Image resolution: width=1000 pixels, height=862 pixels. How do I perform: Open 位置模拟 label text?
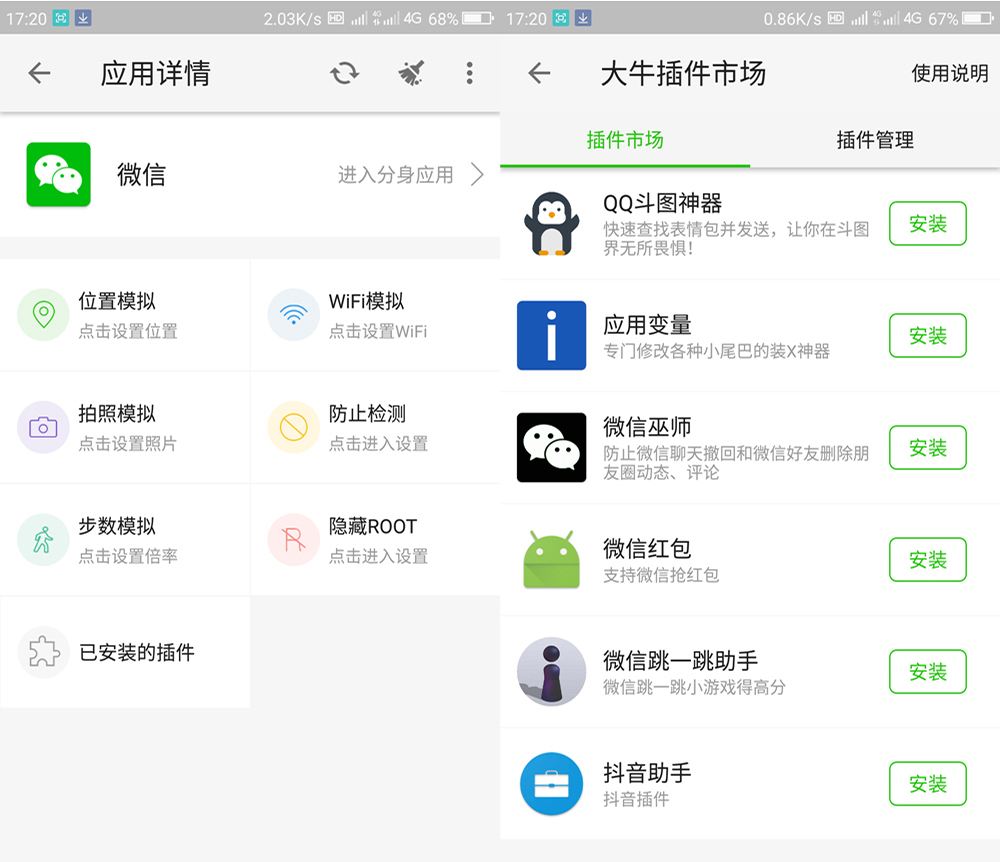pos(117,301)
